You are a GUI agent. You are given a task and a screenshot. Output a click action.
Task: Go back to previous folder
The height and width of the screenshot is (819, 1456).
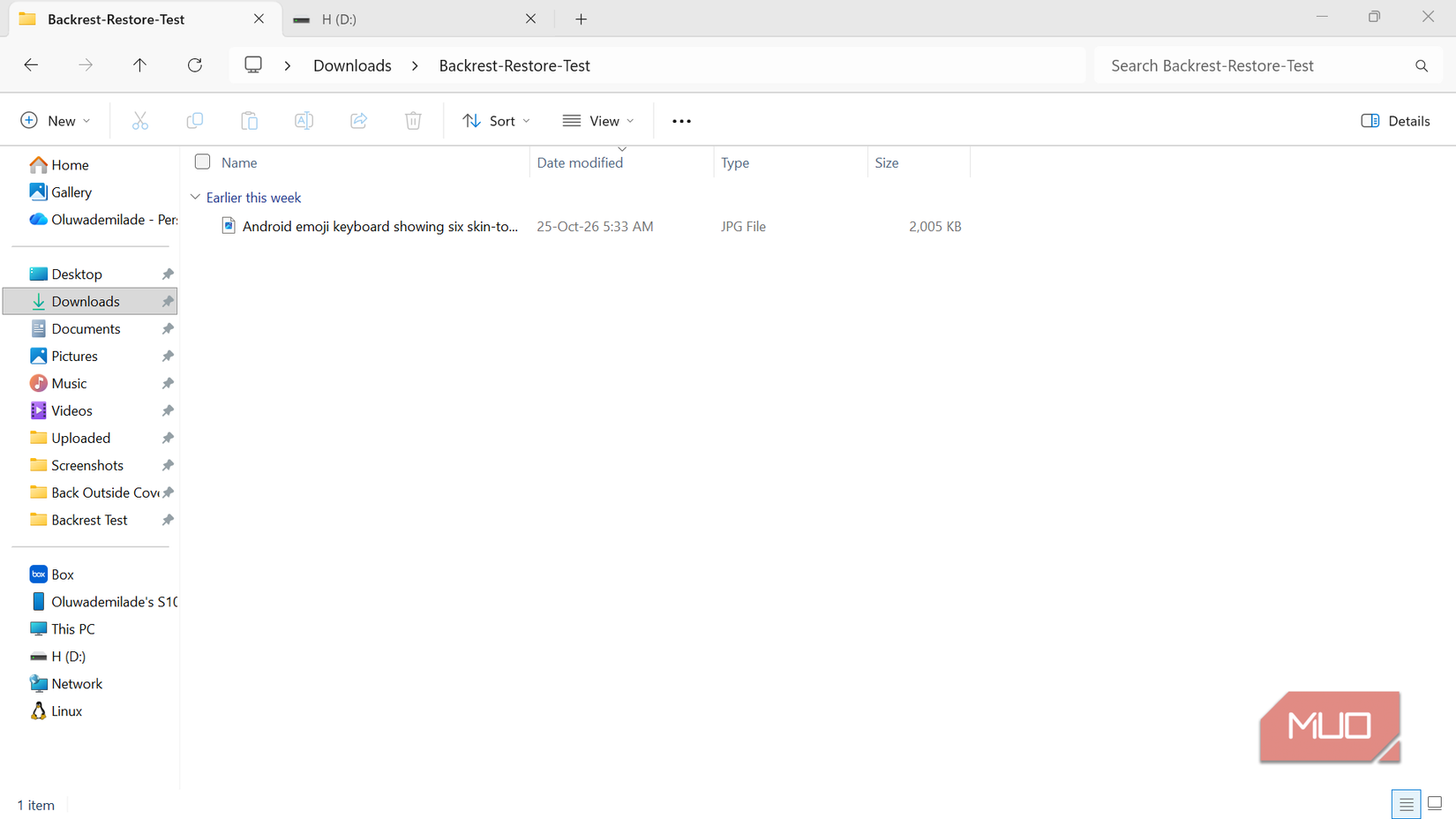point(31,65)
